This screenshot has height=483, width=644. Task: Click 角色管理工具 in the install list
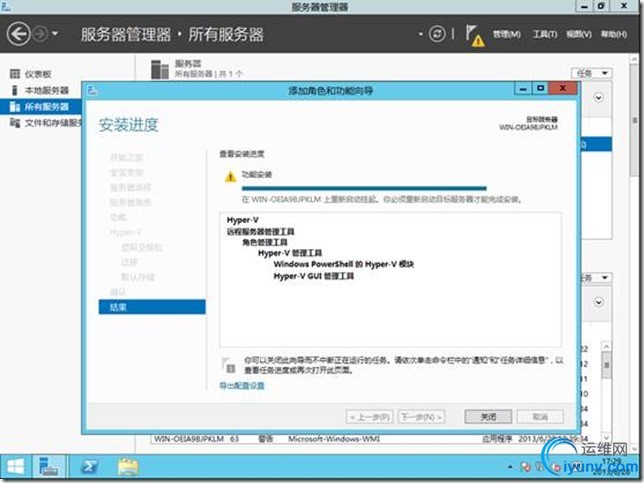(265, 242)
